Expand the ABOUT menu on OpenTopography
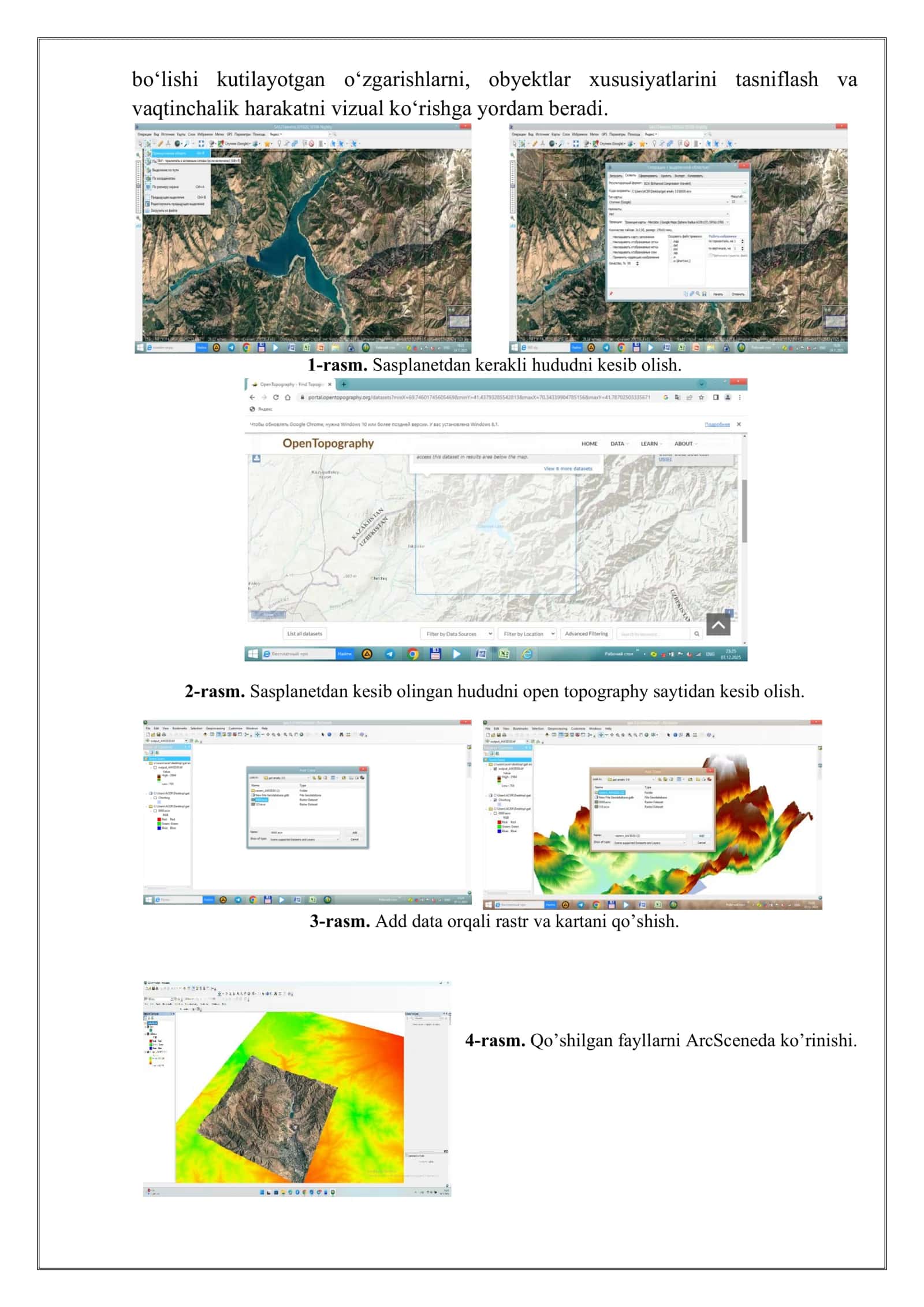 coord(685,444)
